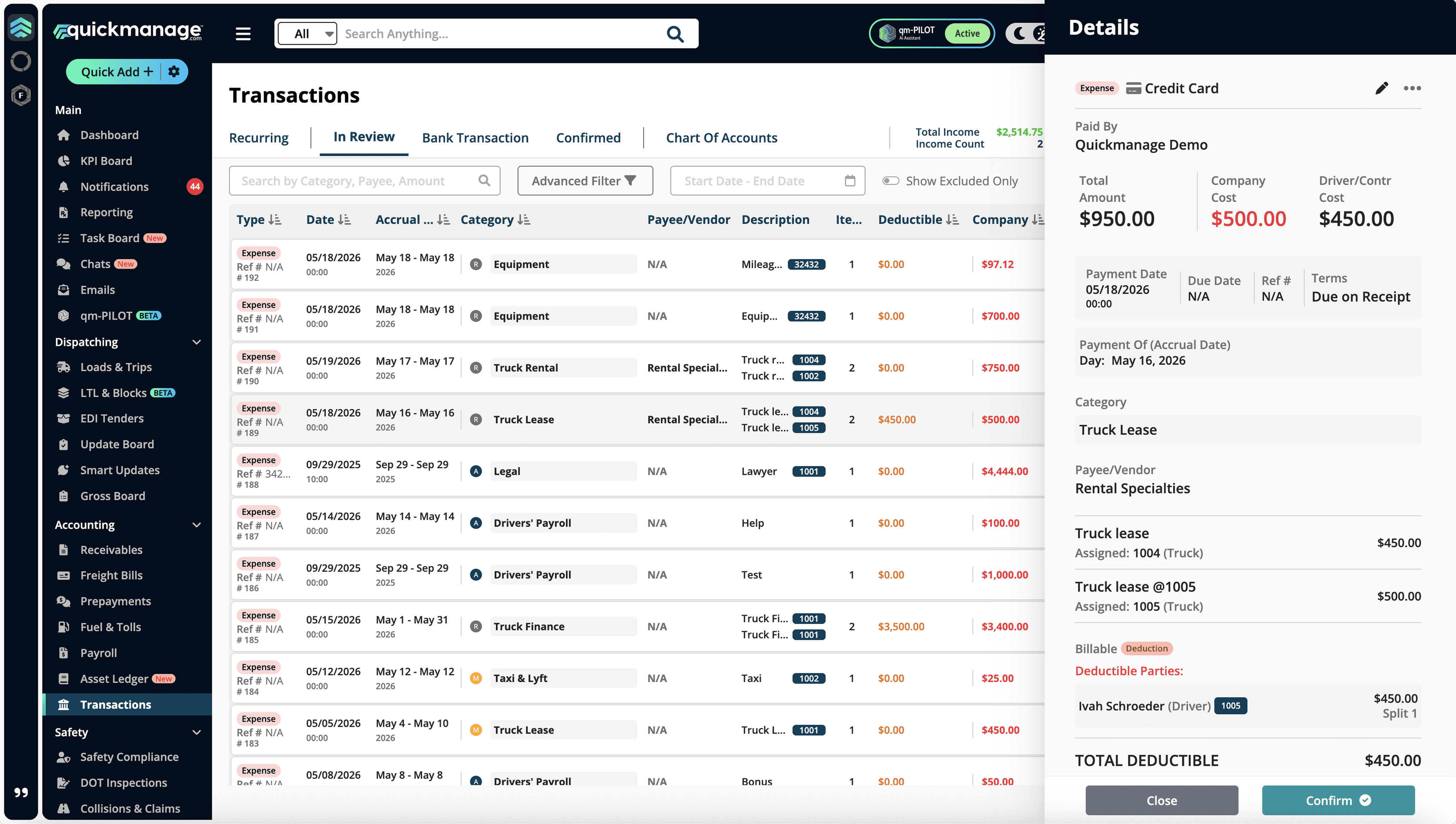1456x824 pixels.
Task: Click the Close button in Details
Action: [x=1162, y=800]
